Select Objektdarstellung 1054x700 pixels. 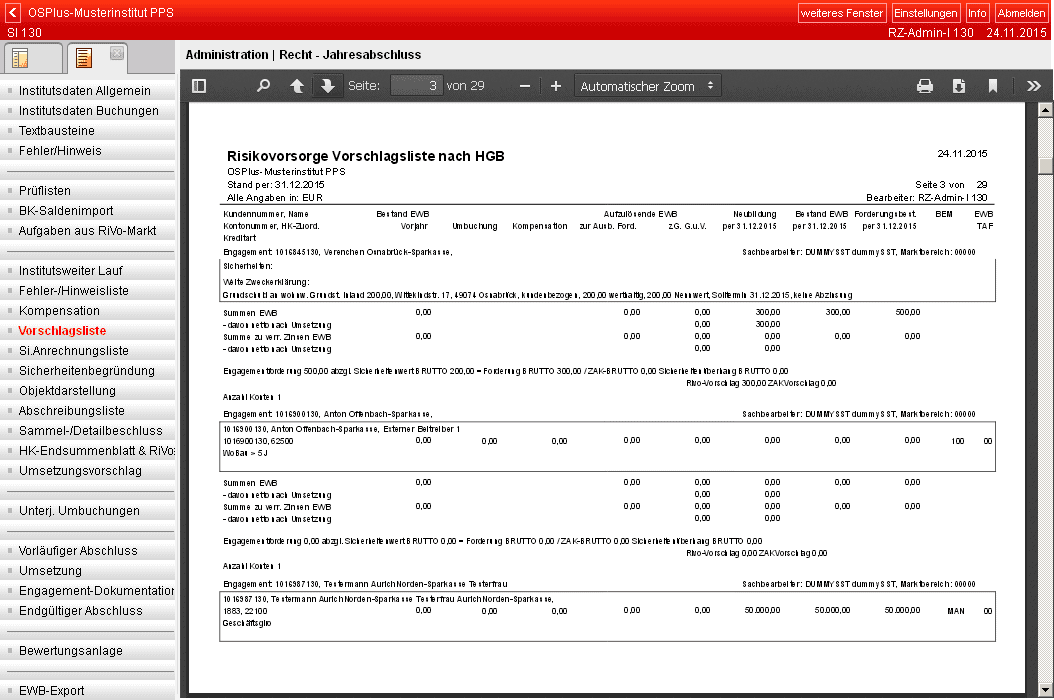[x=87, y=391]
